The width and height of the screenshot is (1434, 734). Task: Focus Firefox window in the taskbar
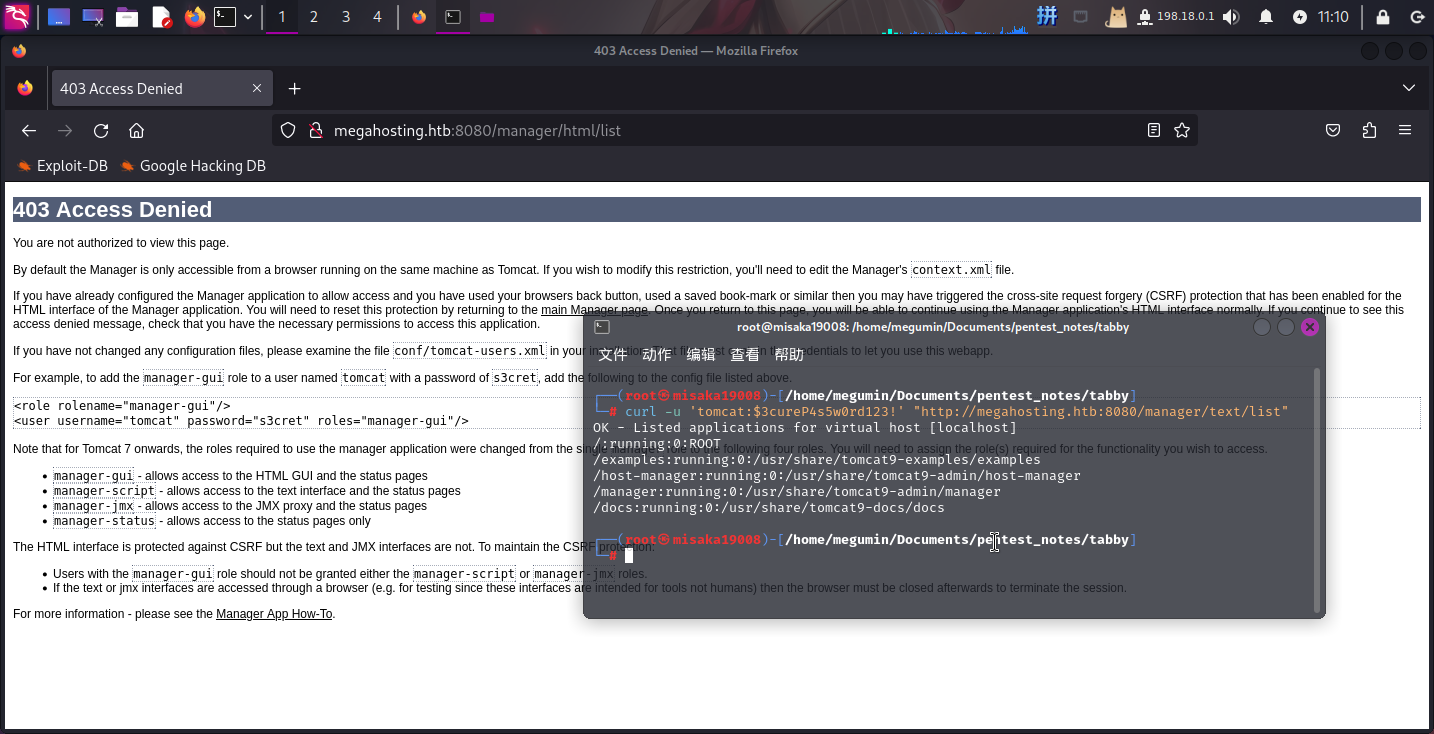(x=418, y=17)
